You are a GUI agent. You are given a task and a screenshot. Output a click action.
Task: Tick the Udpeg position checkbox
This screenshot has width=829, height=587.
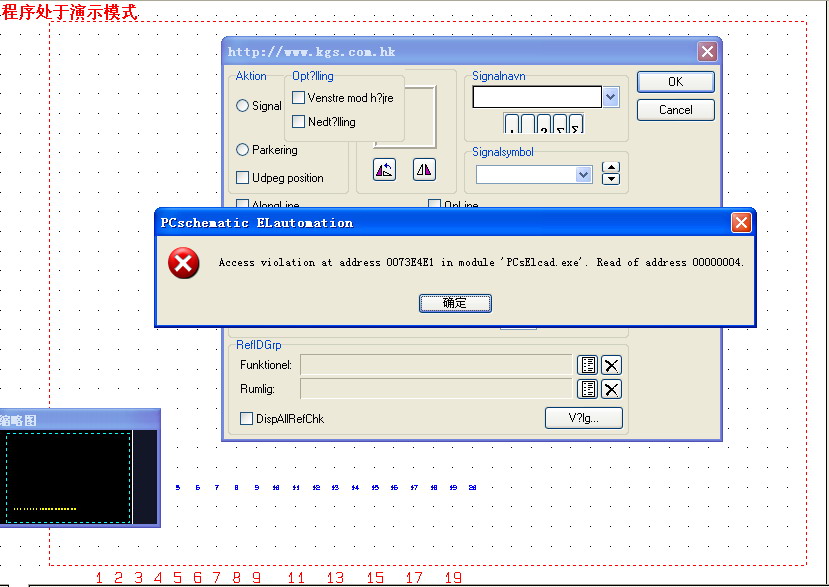click(242, 178)
